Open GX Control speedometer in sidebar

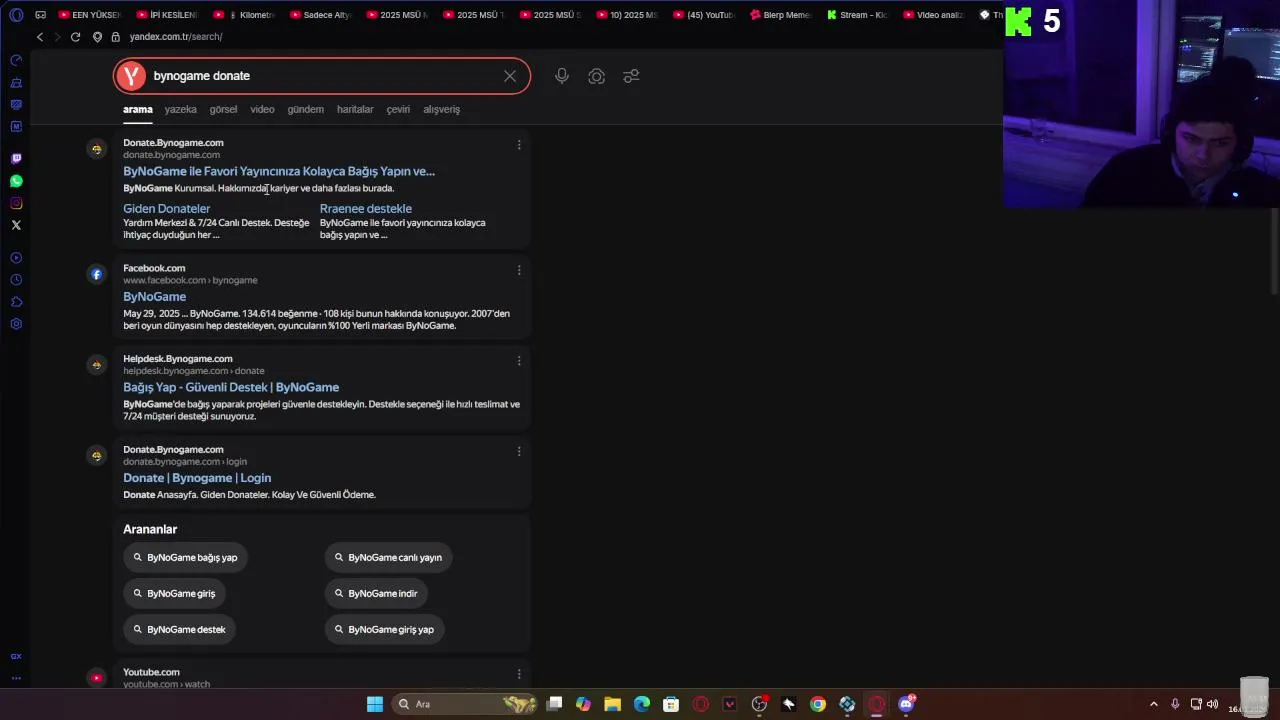click(x=16, y=61)
